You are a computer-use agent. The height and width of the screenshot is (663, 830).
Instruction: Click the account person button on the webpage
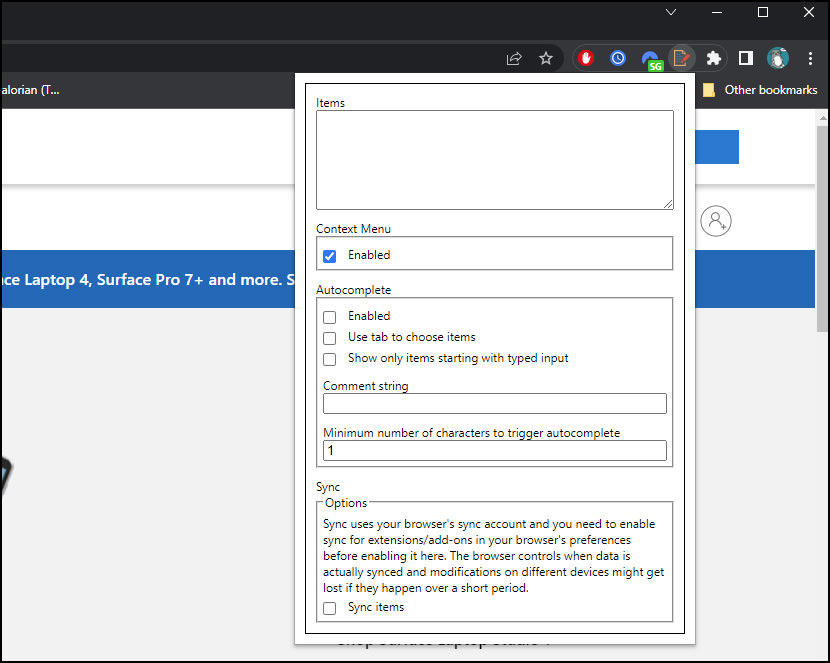pos(715,221)
